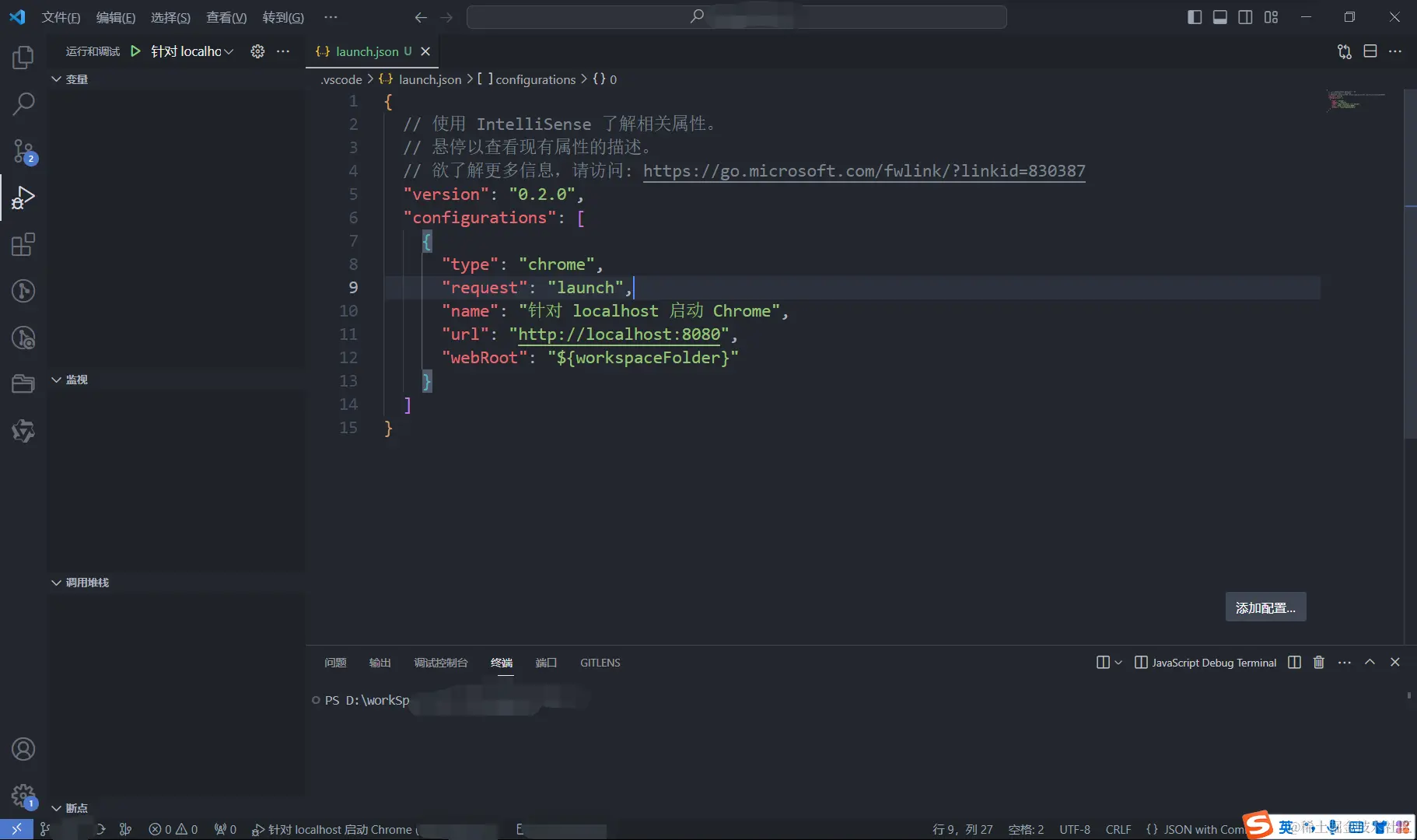The height and width of the screenshot is (840, 1417).
Task: Maximize the panel with the up chevron
Action: (1370, 663)
